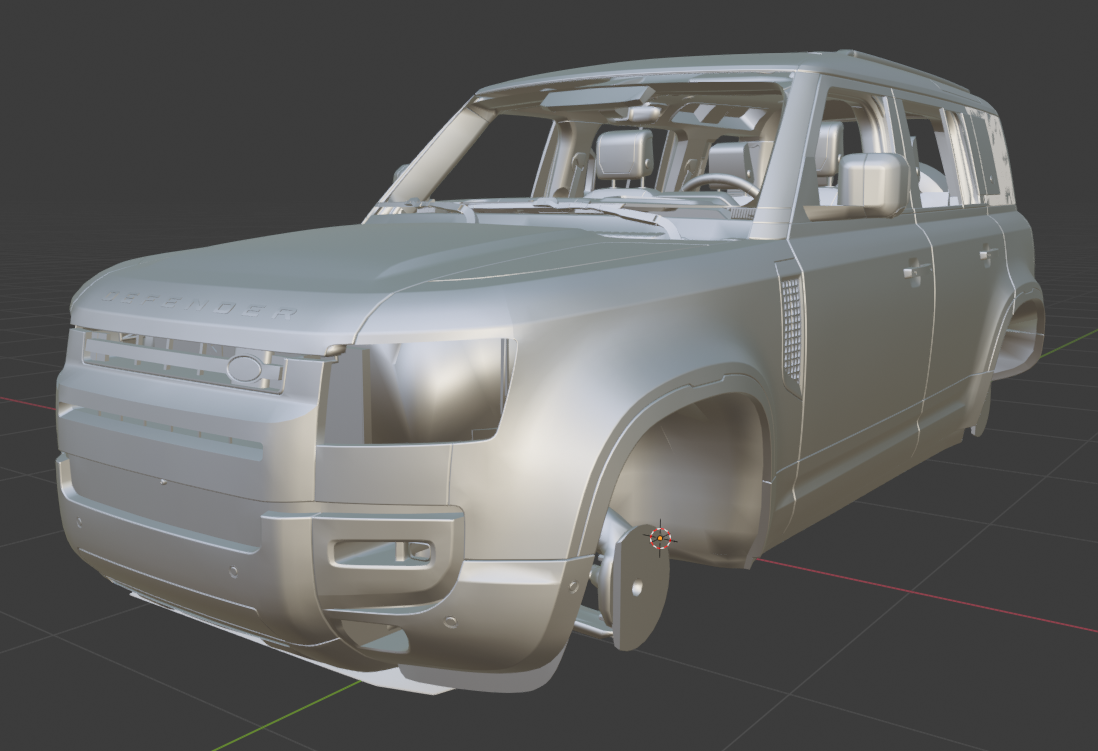The image size is (1098, 751).
Task: Select the brake disc plate at front wheel
Action: pyautogui.click(x=640, y=586)
